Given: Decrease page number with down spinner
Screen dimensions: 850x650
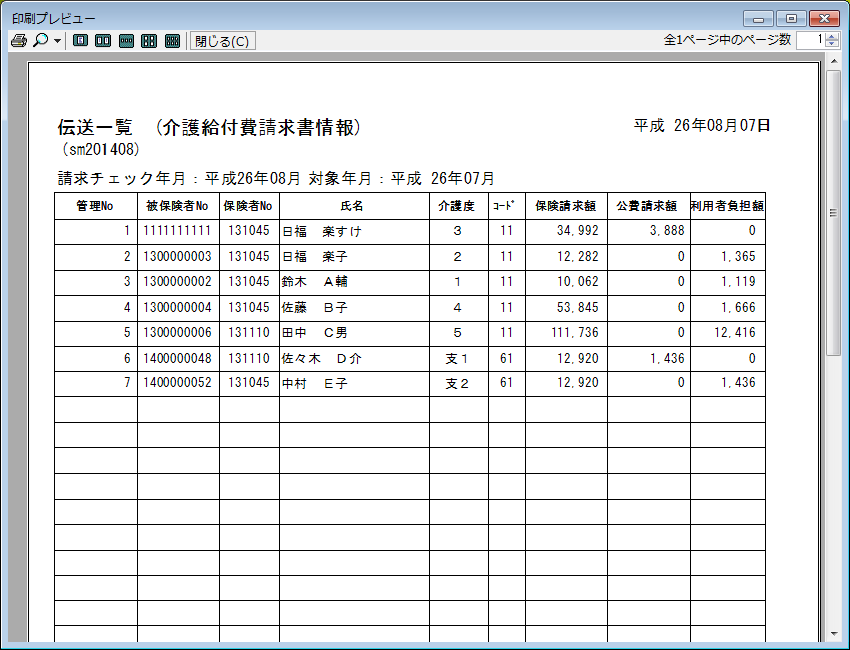Looking at the screenshot, I should (x=833, y=45).
